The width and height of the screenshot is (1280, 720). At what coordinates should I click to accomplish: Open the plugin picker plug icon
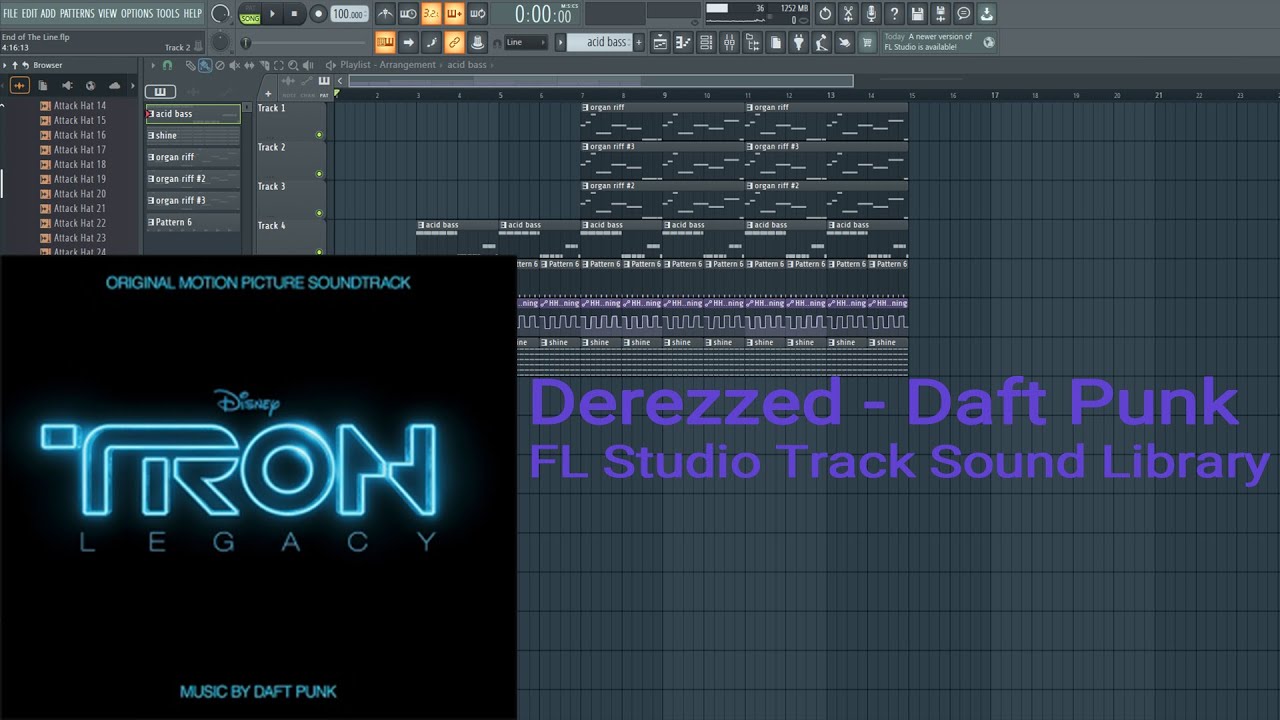(798, 42)
